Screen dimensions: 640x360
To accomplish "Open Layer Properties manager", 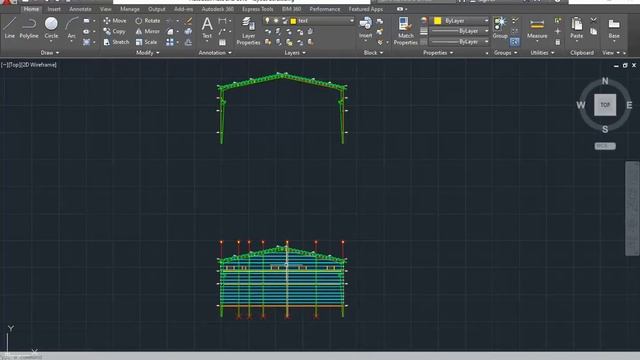I will (x=248, y=31).
